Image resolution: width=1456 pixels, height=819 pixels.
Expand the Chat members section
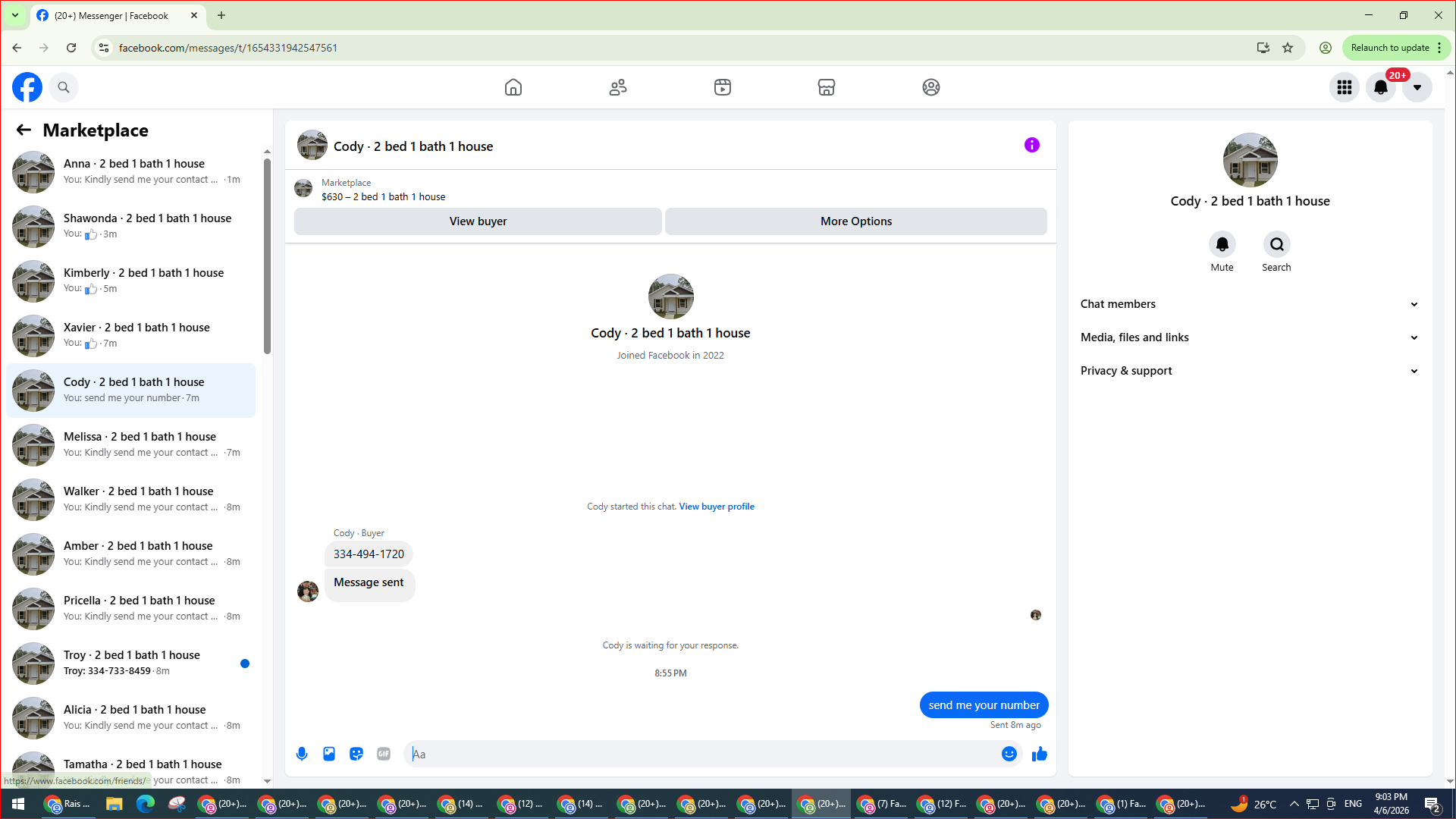[1250, 304]
